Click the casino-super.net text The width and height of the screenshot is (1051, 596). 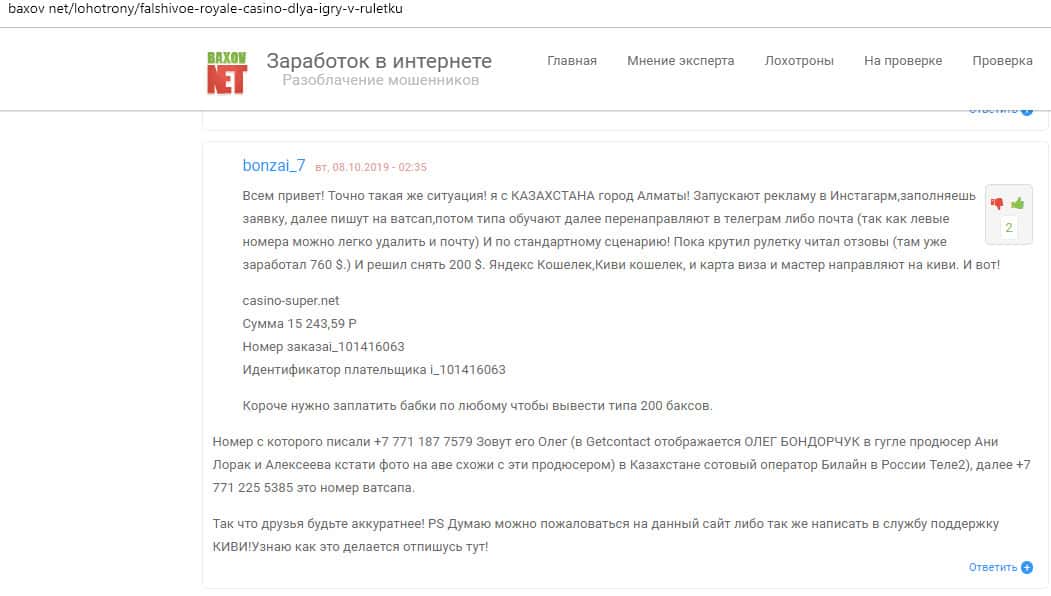click(290, 300)
